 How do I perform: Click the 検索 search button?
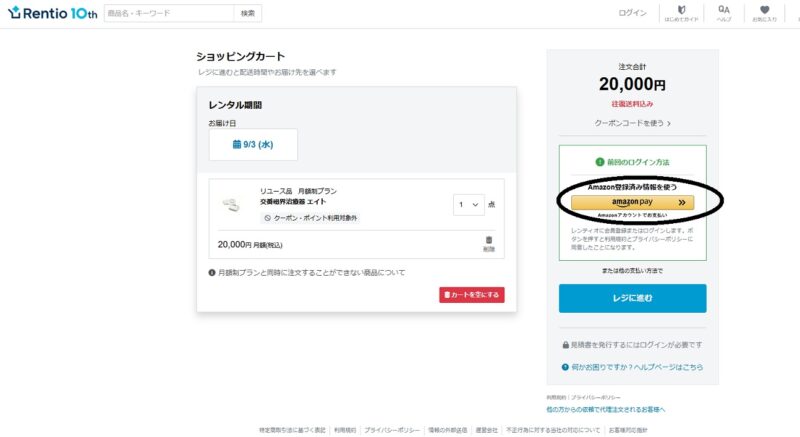tap(249, 13)
